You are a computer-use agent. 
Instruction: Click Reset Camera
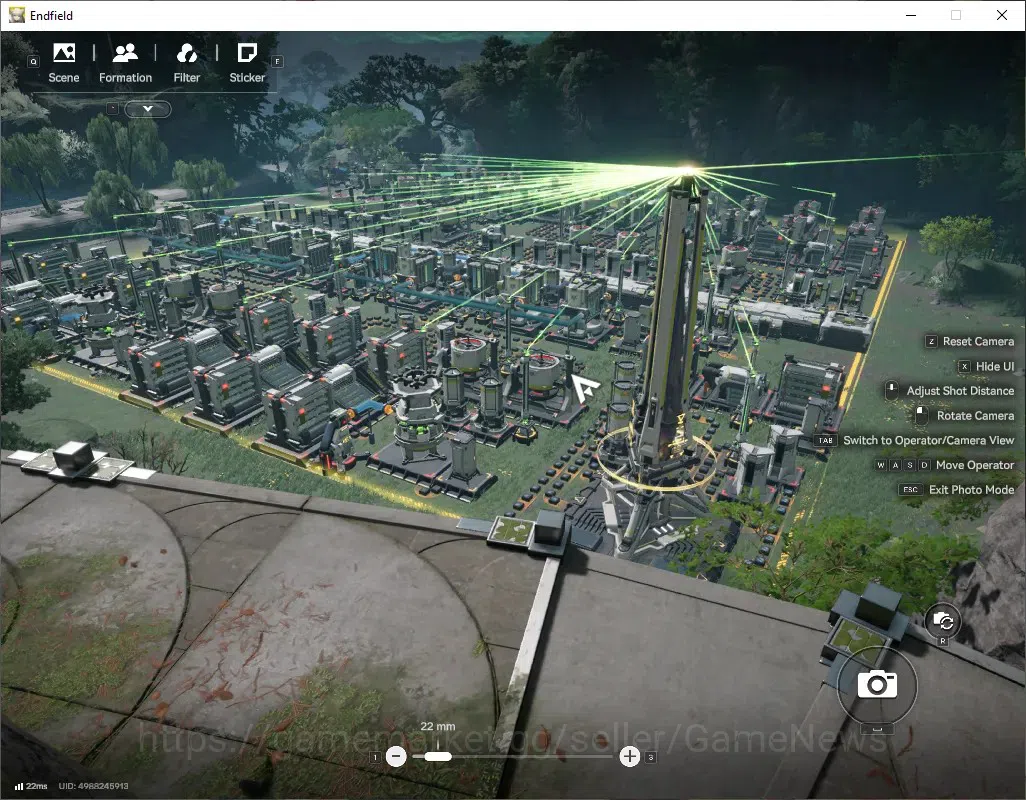click(978, 341)
